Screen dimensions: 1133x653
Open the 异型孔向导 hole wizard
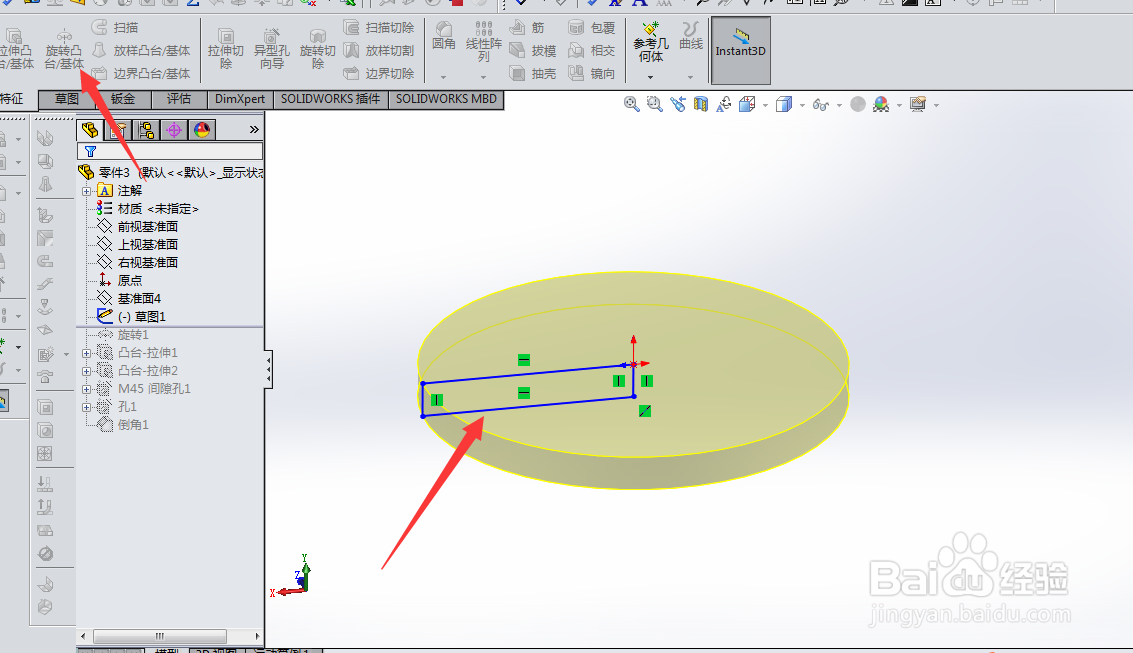272,48
